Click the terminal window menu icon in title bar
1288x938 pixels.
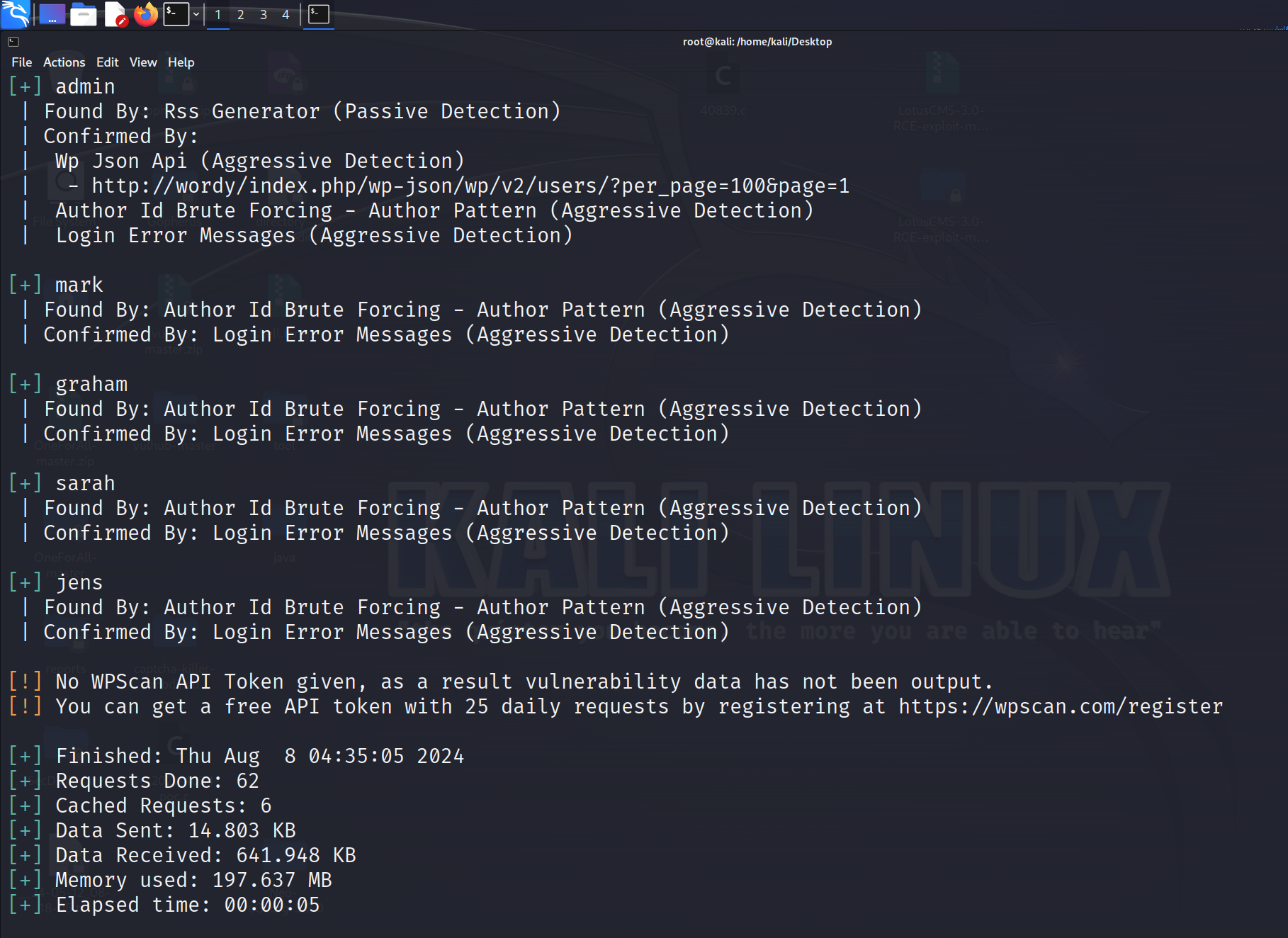click(x=13, y=42)
